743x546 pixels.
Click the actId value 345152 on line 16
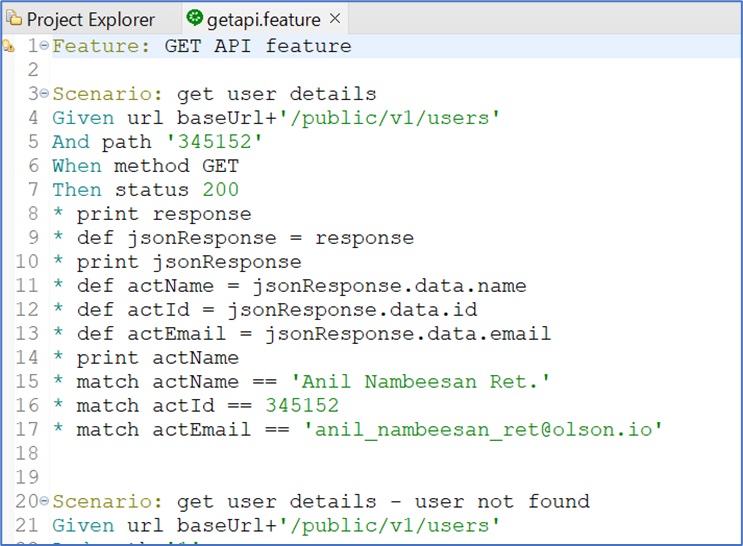click(x=302, y=406)
